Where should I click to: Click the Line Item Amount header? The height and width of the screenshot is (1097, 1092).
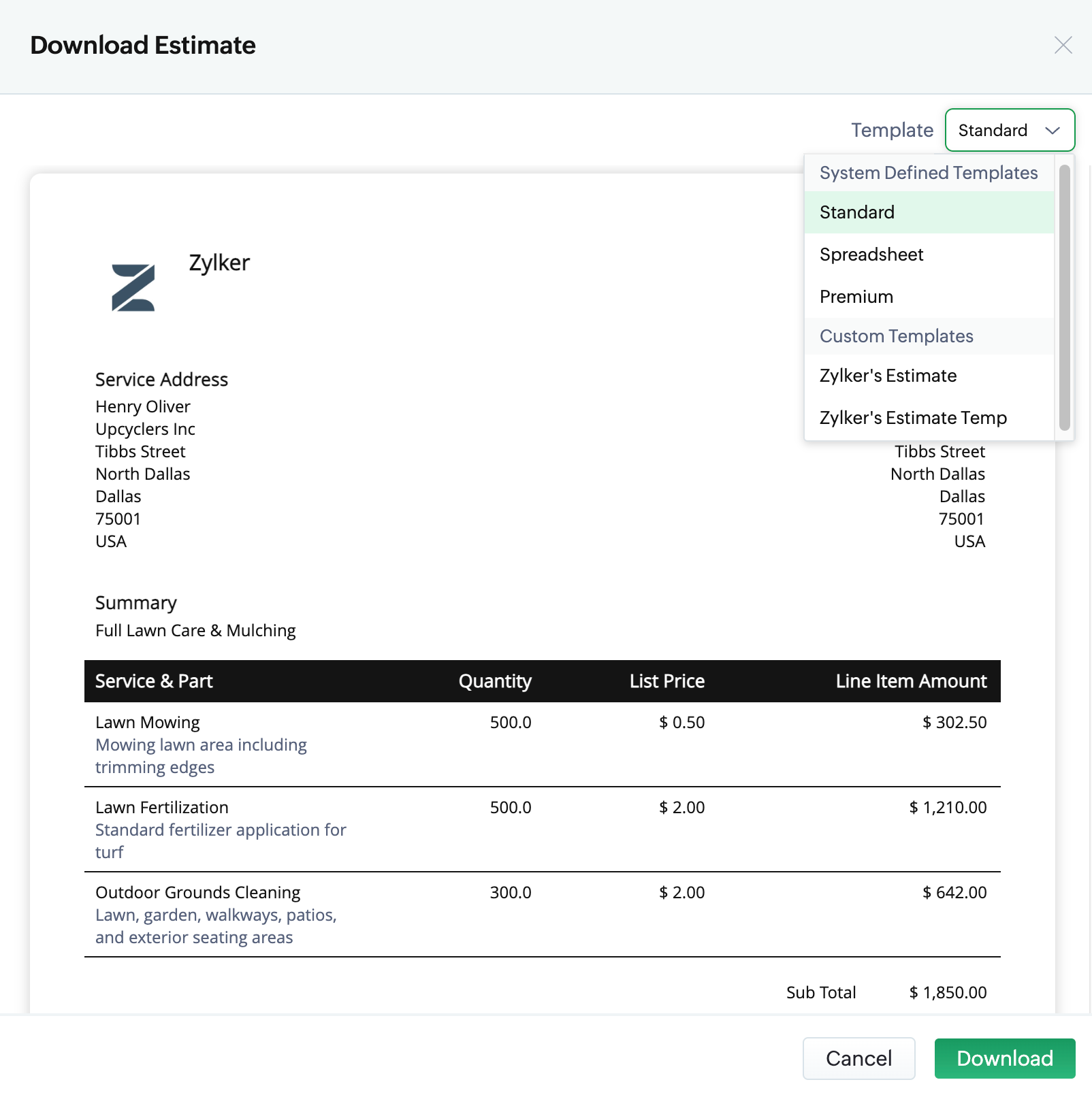pos(911,681)
